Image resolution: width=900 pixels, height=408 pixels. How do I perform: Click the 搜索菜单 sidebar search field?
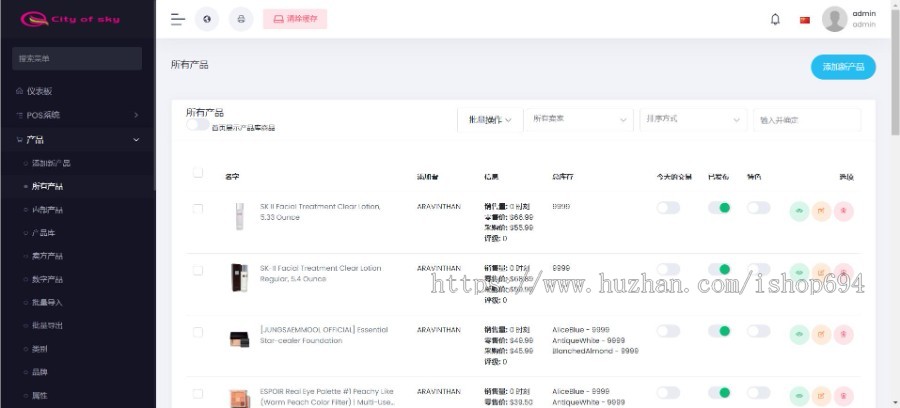coord(77,59)
